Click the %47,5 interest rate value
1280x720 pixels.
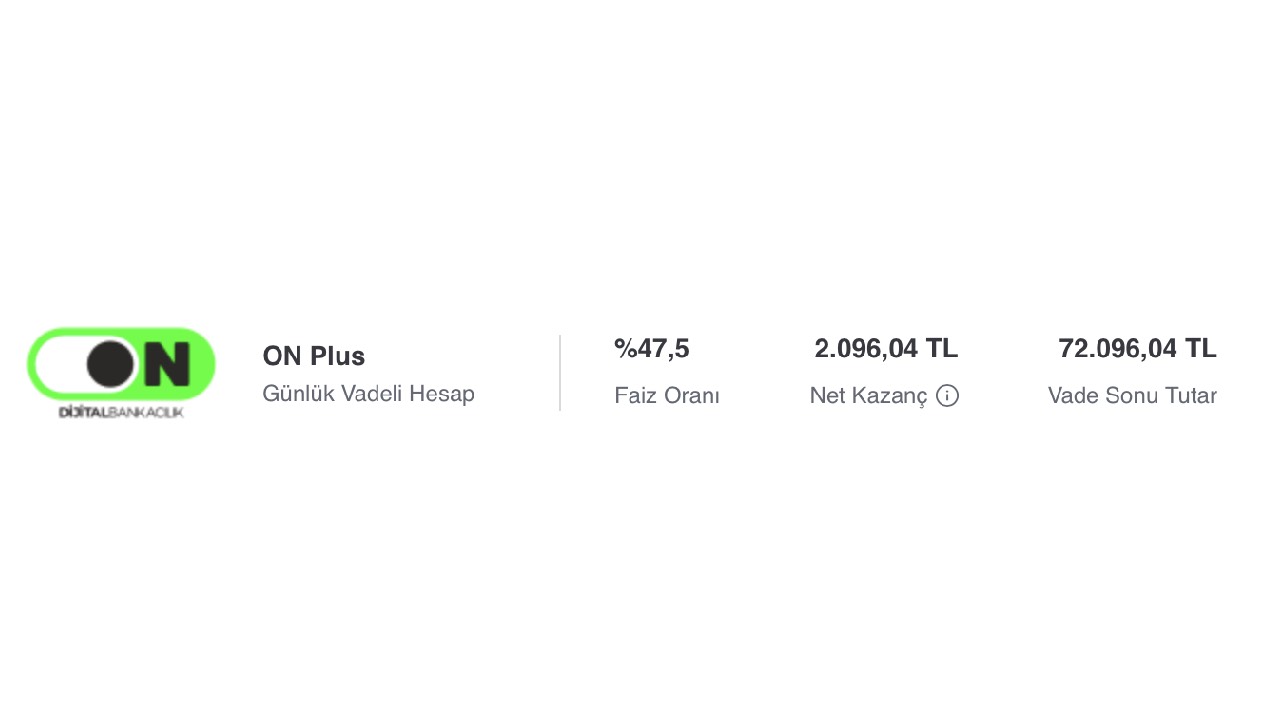[x=652, y=349]
